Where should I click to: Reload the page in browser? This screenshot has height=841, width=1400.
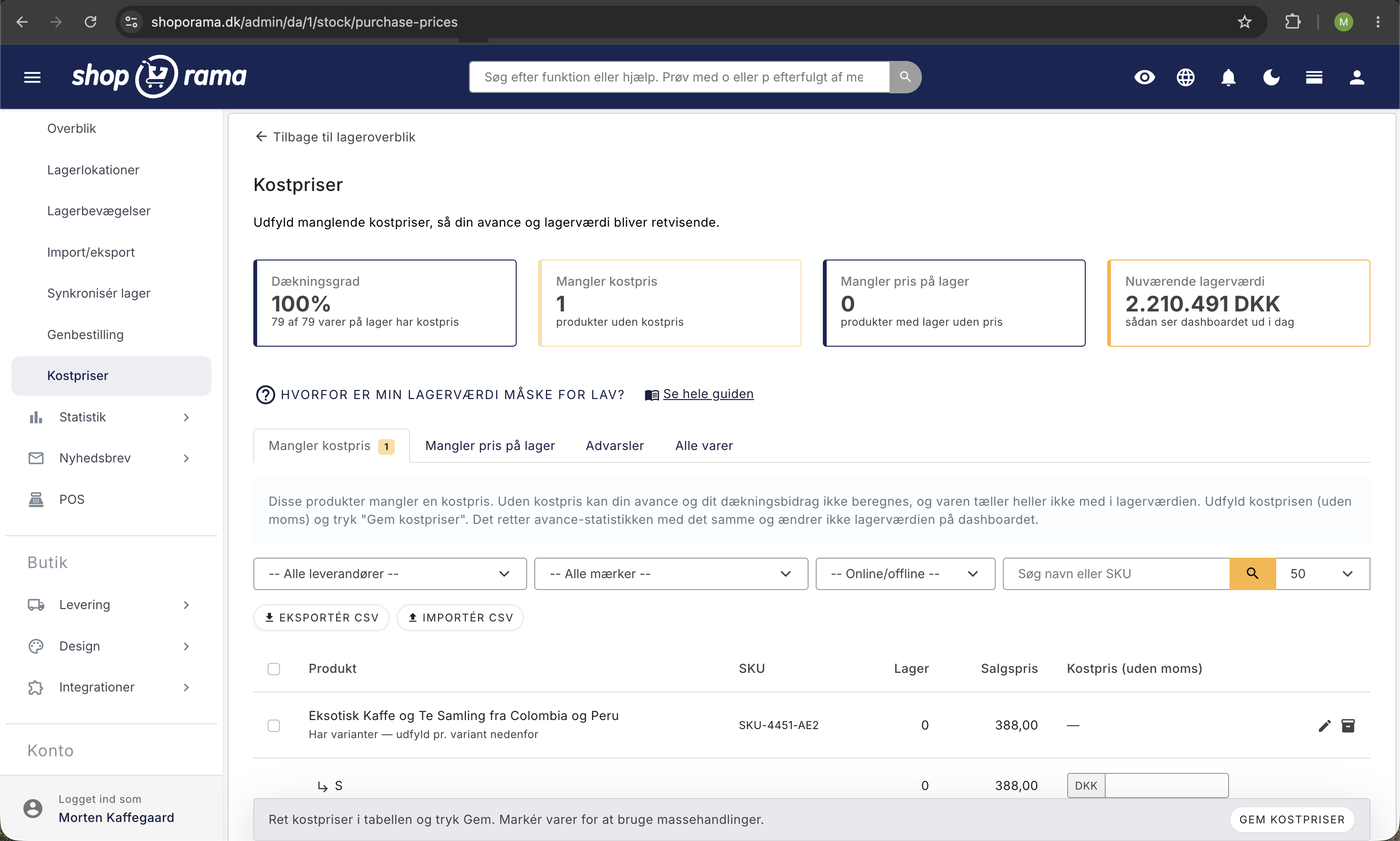click(x=90, y=21)
